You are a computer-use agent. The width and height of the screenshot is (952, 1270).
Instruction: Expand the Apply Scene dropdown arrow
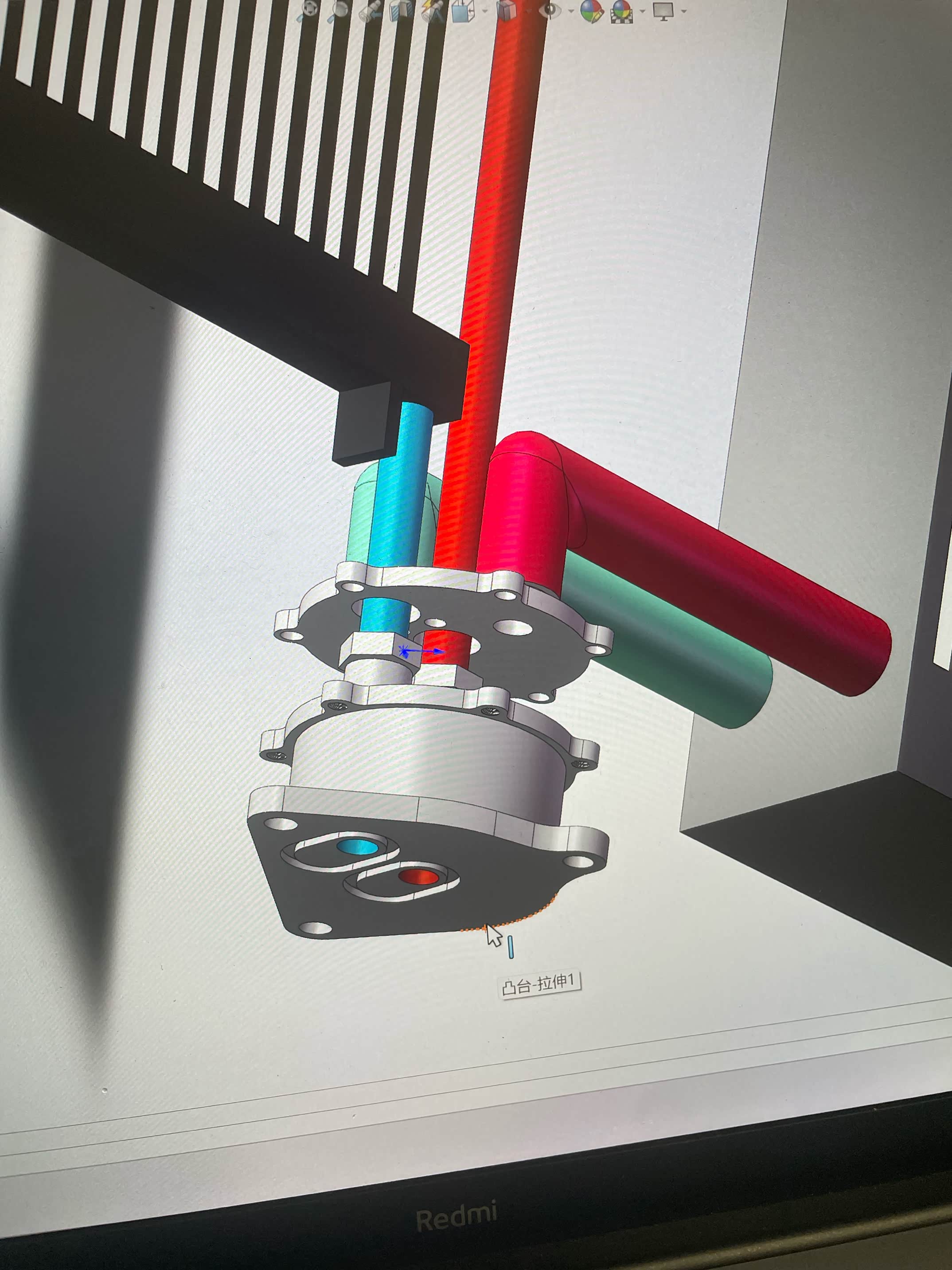coord(643,11)
